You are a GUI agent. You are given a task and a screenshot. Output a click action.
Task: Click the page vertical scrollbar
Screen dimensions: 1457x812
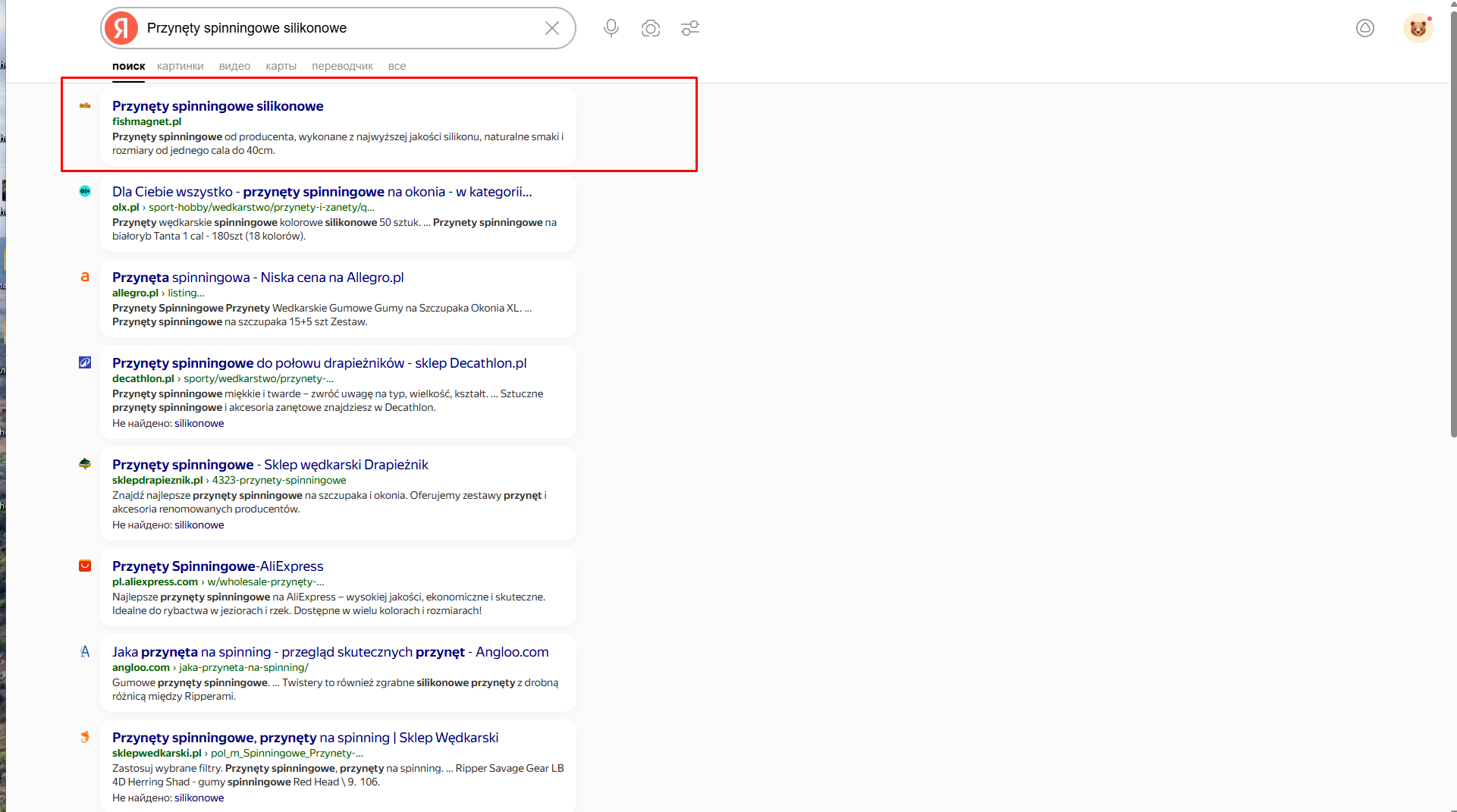1453,224
